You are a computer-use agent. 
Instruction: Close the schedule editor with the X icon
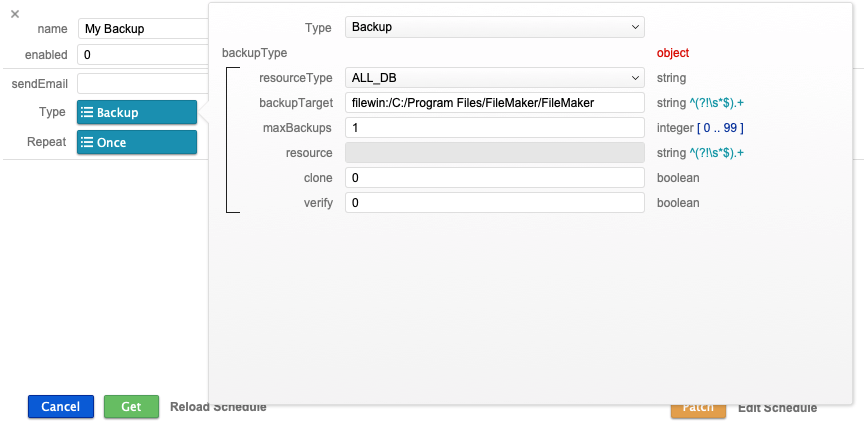point(14,14)
